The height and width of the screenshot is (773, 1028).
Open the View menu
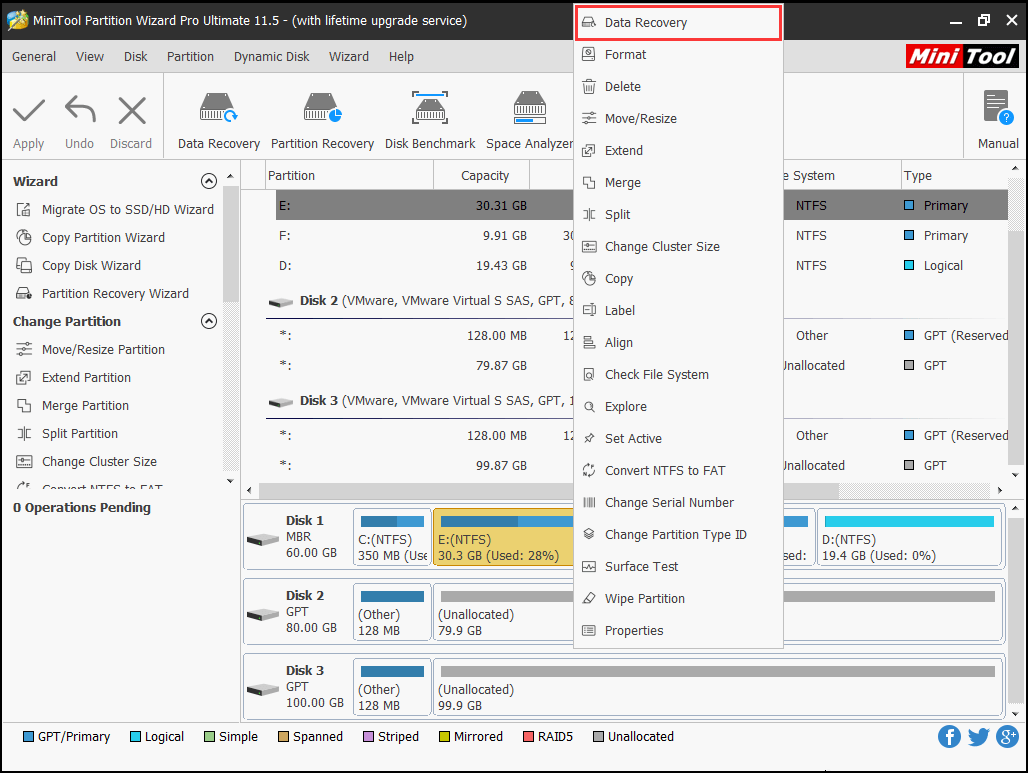[x=90, y=57]
